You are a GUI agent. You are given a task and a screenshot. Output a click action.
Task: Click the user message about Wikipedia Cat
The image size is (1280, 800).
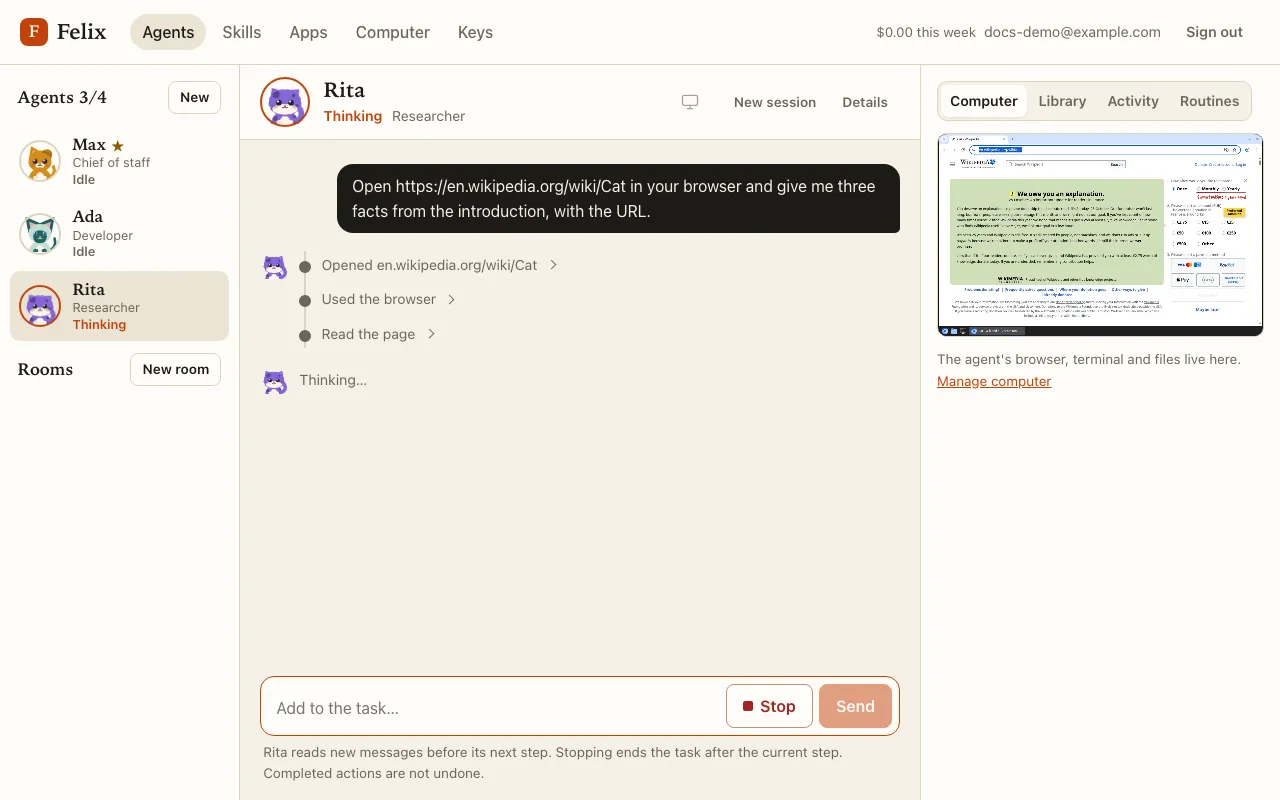[618, 199]
